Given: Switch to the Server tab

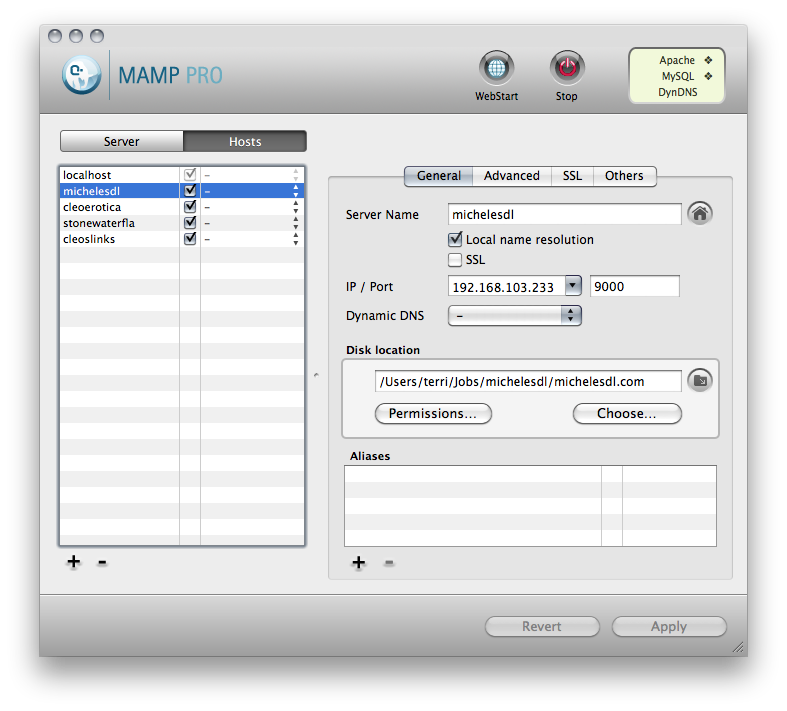Looking at the screenshot, I should click(122, 142).
